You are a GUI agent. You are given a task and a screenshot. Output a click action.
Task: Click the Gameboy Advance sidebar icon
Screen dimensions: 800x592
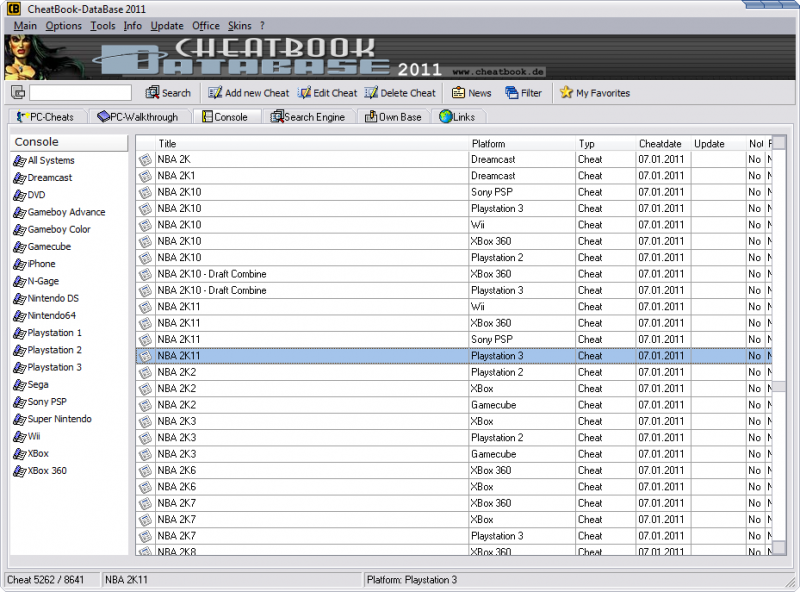tap(19, 212)
